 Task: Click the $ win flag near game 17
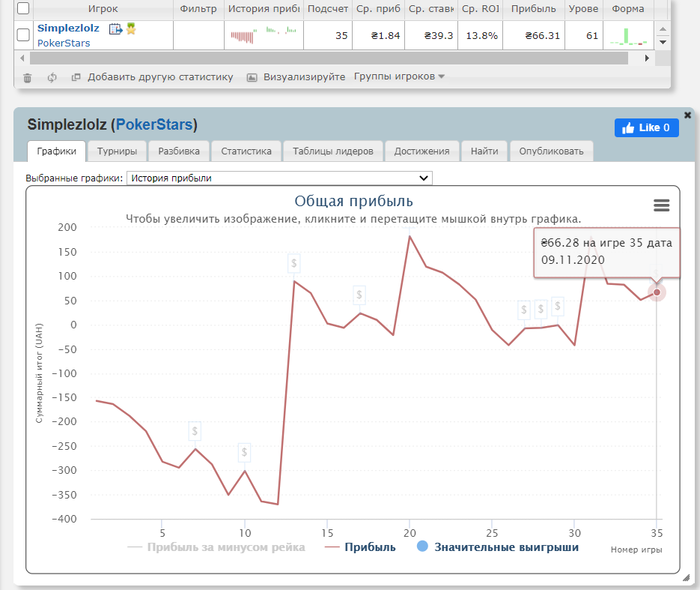pyautogui.click(x=359, y=295)
